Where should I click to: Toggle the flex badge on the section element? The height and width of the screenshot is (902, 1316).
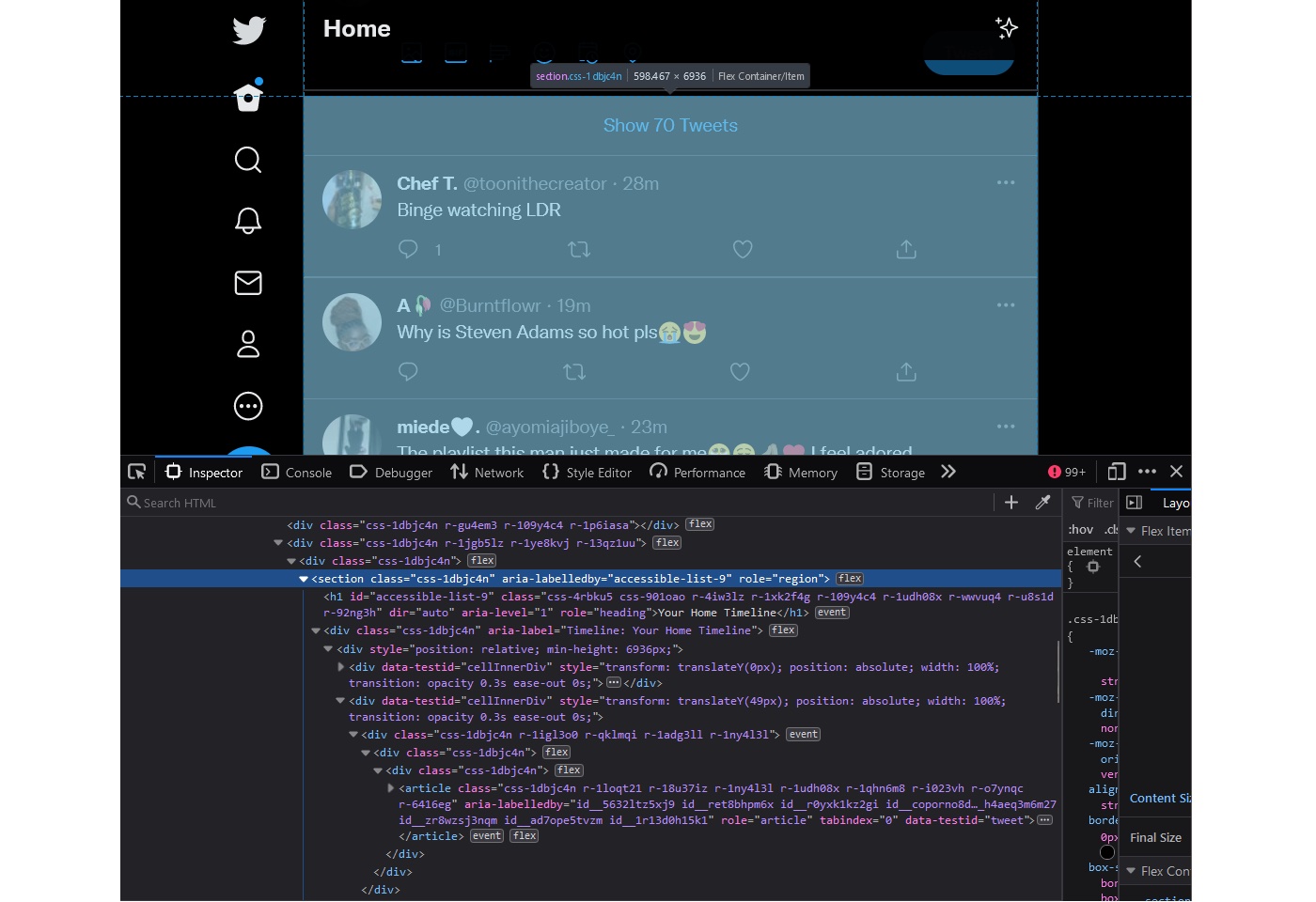[x=849, y=578]
